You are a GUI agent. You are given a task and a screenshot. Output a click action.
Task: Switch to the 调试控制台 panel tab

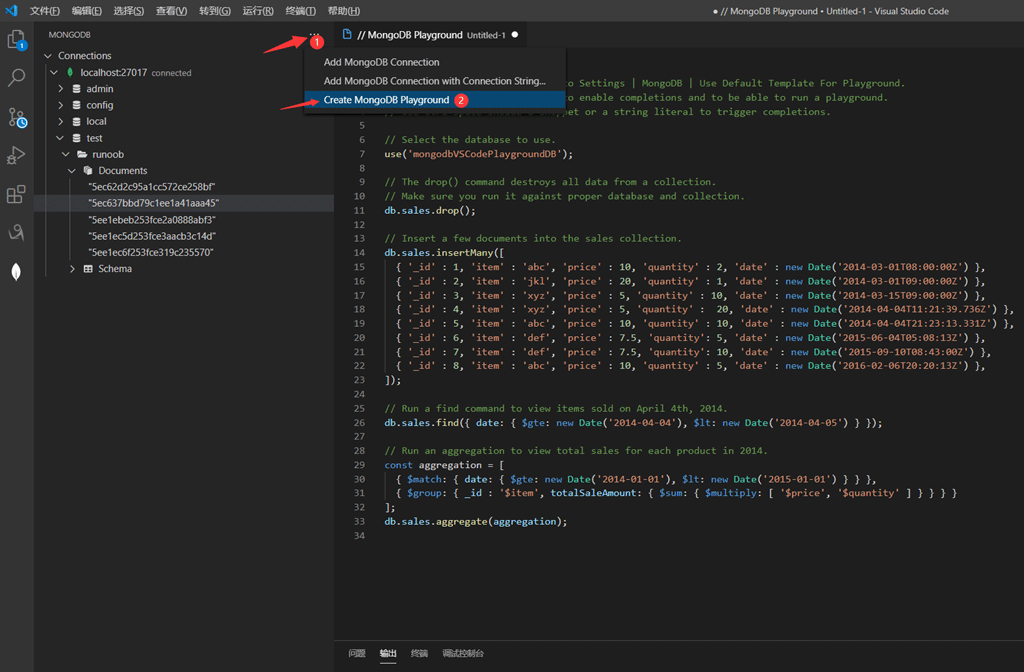[463, 653]
